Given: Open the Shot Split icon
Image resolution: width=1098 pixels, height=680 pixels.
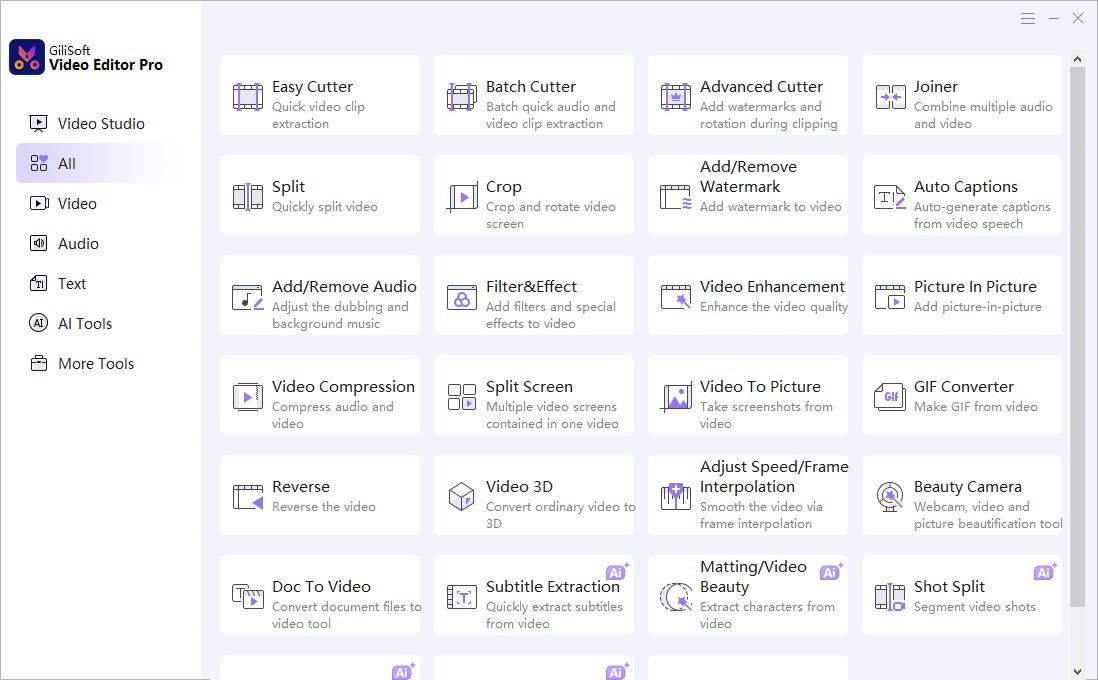Looking at the screenshot, I should 890,597.
